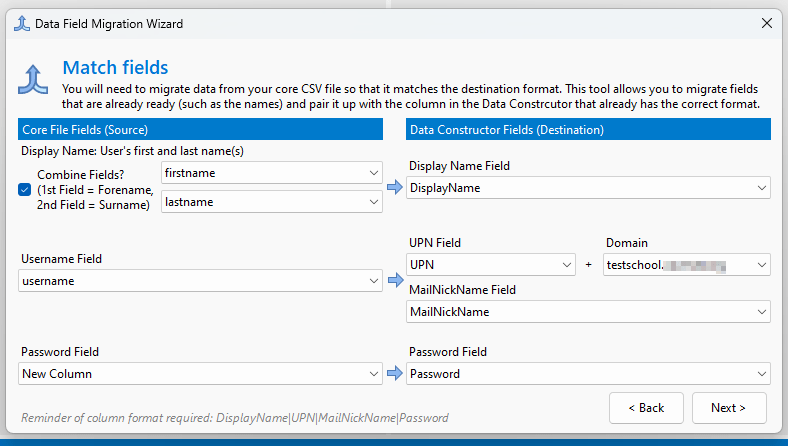Image resolution: width=788 pixels, height=446 pixels.
Task: Click the arrow icon pointing to UPN field
Action: click(394, 281)
